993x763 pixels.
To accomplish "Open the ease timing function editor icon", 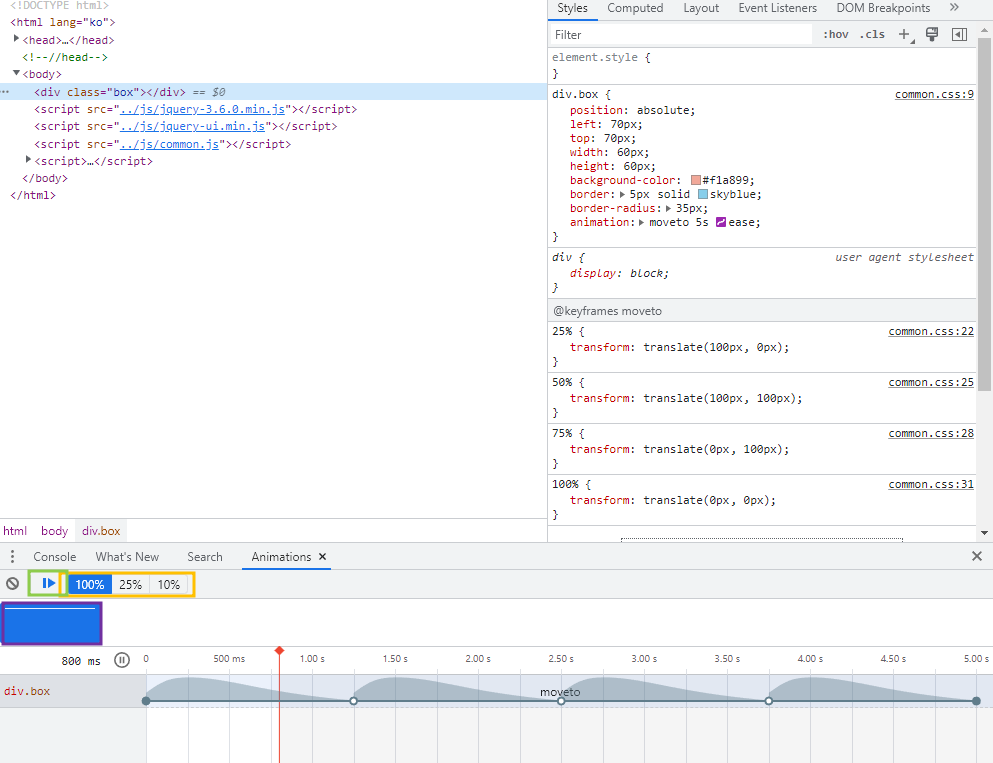I will (x=721, y=222).
